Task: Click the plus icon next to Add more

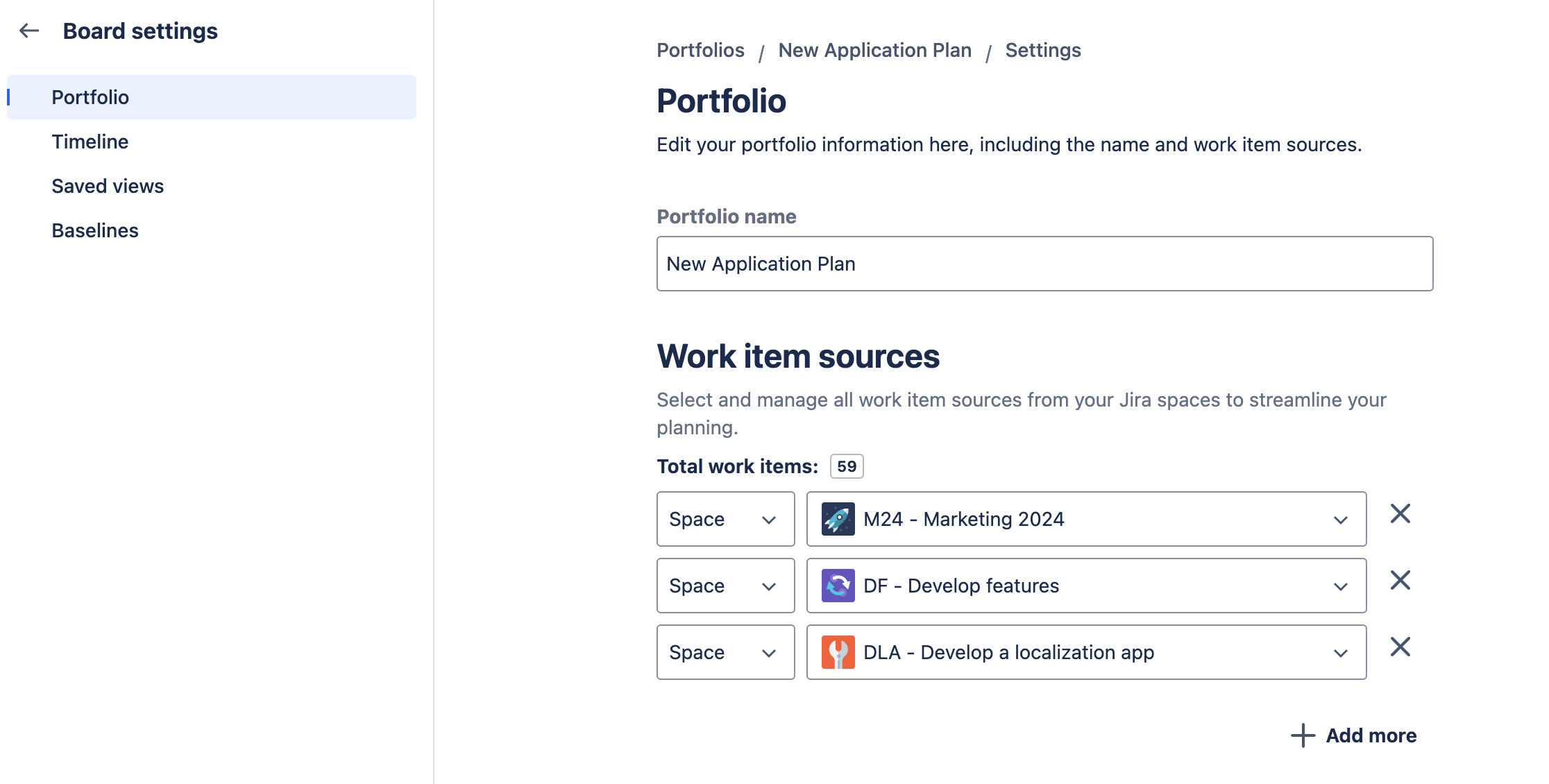Action: (1303, 735)
